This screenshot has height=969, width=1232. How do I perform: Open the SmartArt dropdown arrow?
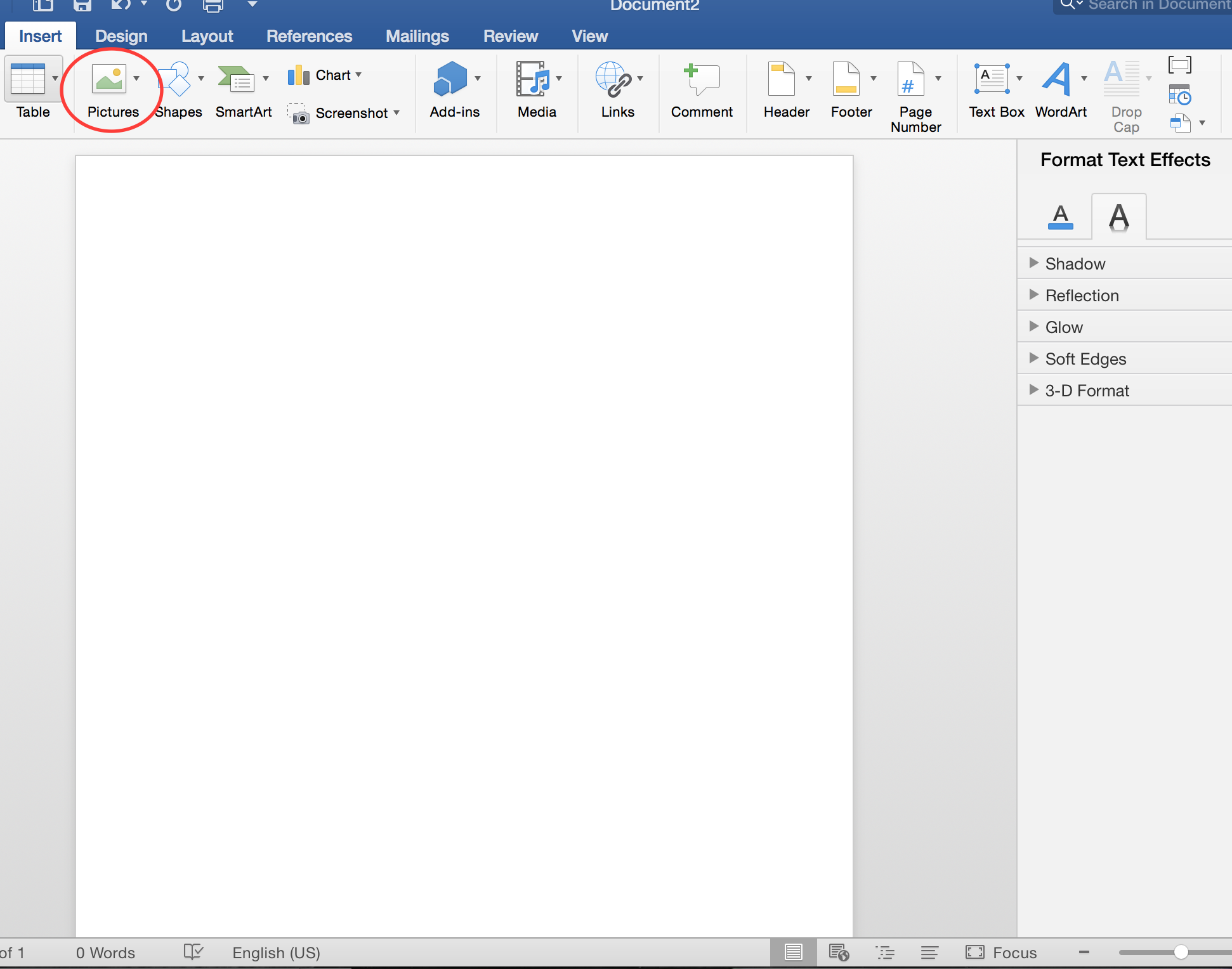(x=266, y=79)
